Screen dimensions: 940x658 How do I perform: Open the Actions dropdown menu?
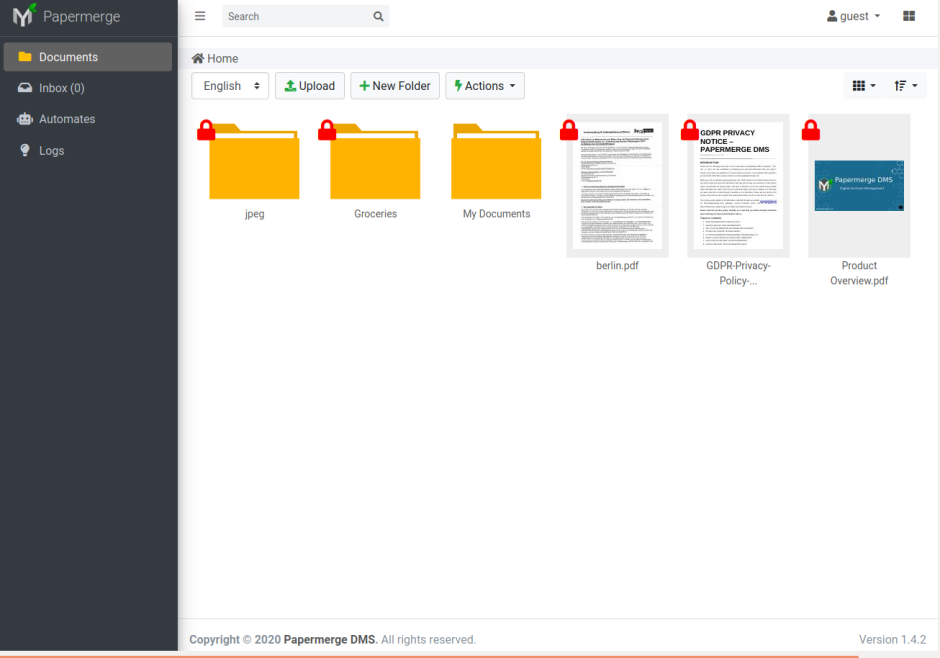484,86
